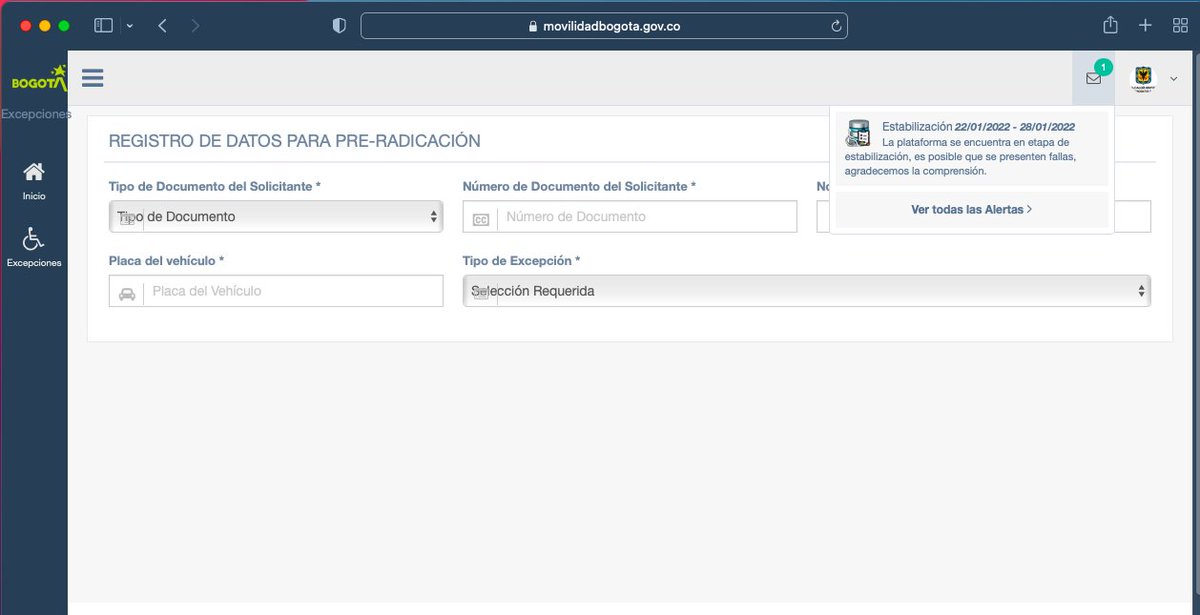Click label Número de Documento del Solicitante
The height and width of the screenshot is (615, 1200).
click(x=579, y=186)
